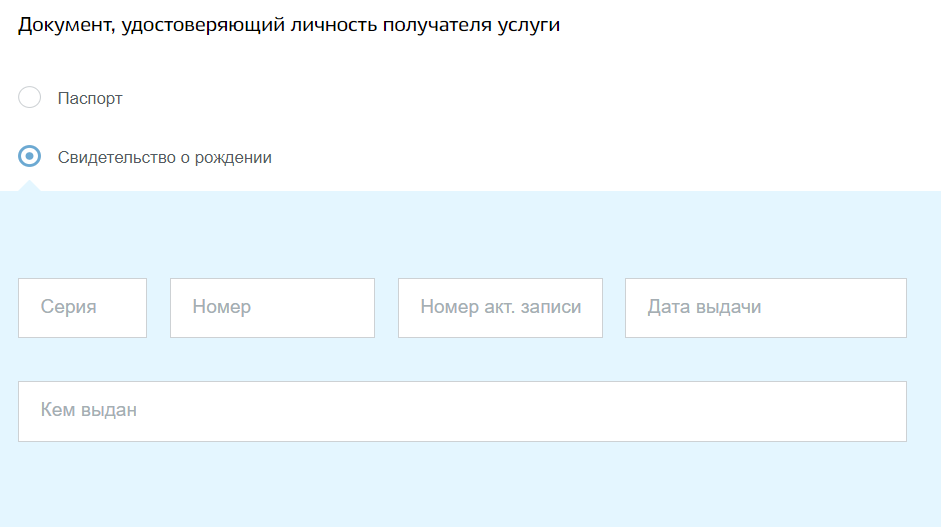Click into the Номер field
The height and width of the screenshot is (527, 951).
(x=272, y=308)
